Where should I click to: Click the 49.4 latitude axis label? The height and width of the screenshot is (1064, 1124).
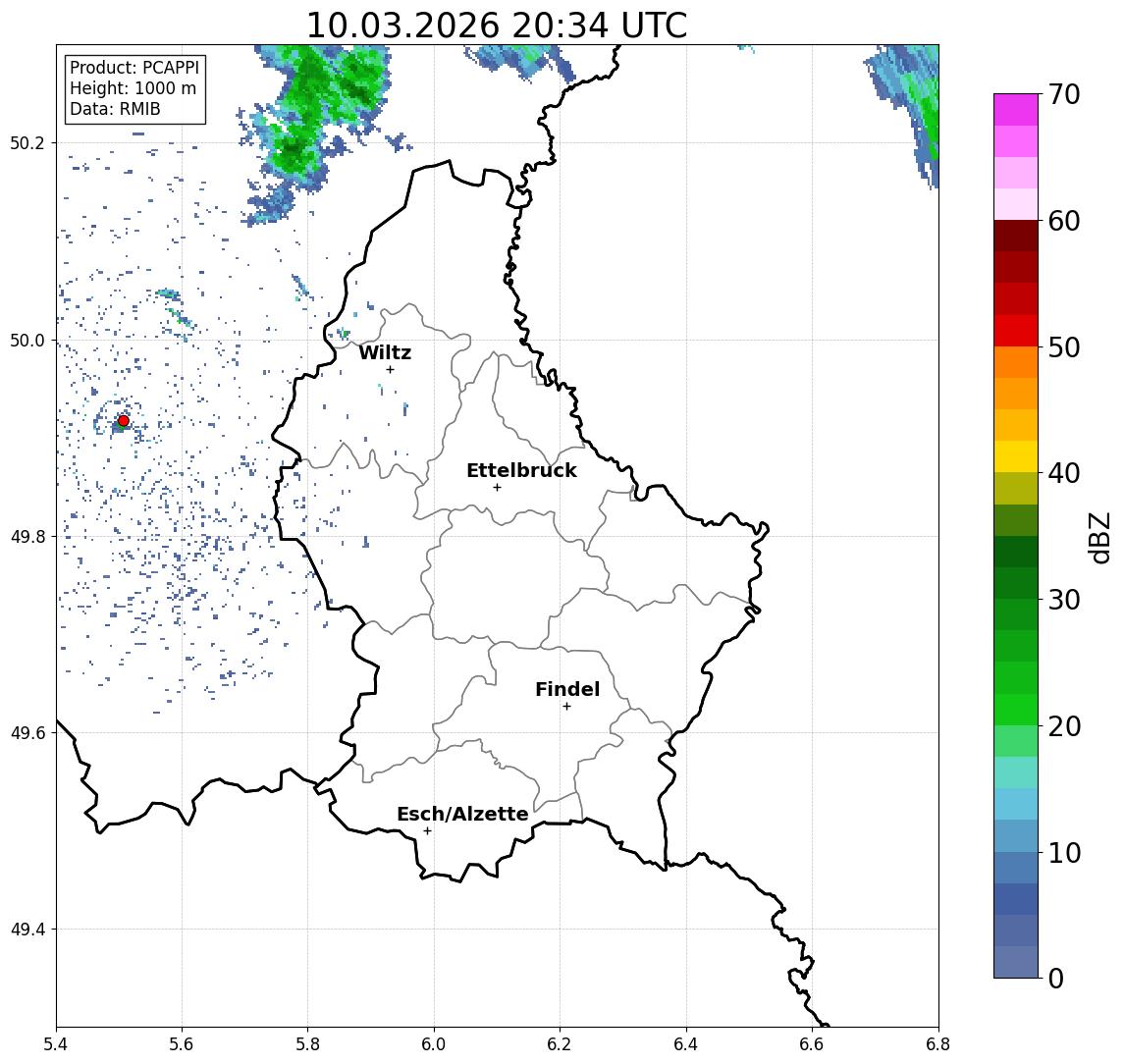[x=27, y=930]
